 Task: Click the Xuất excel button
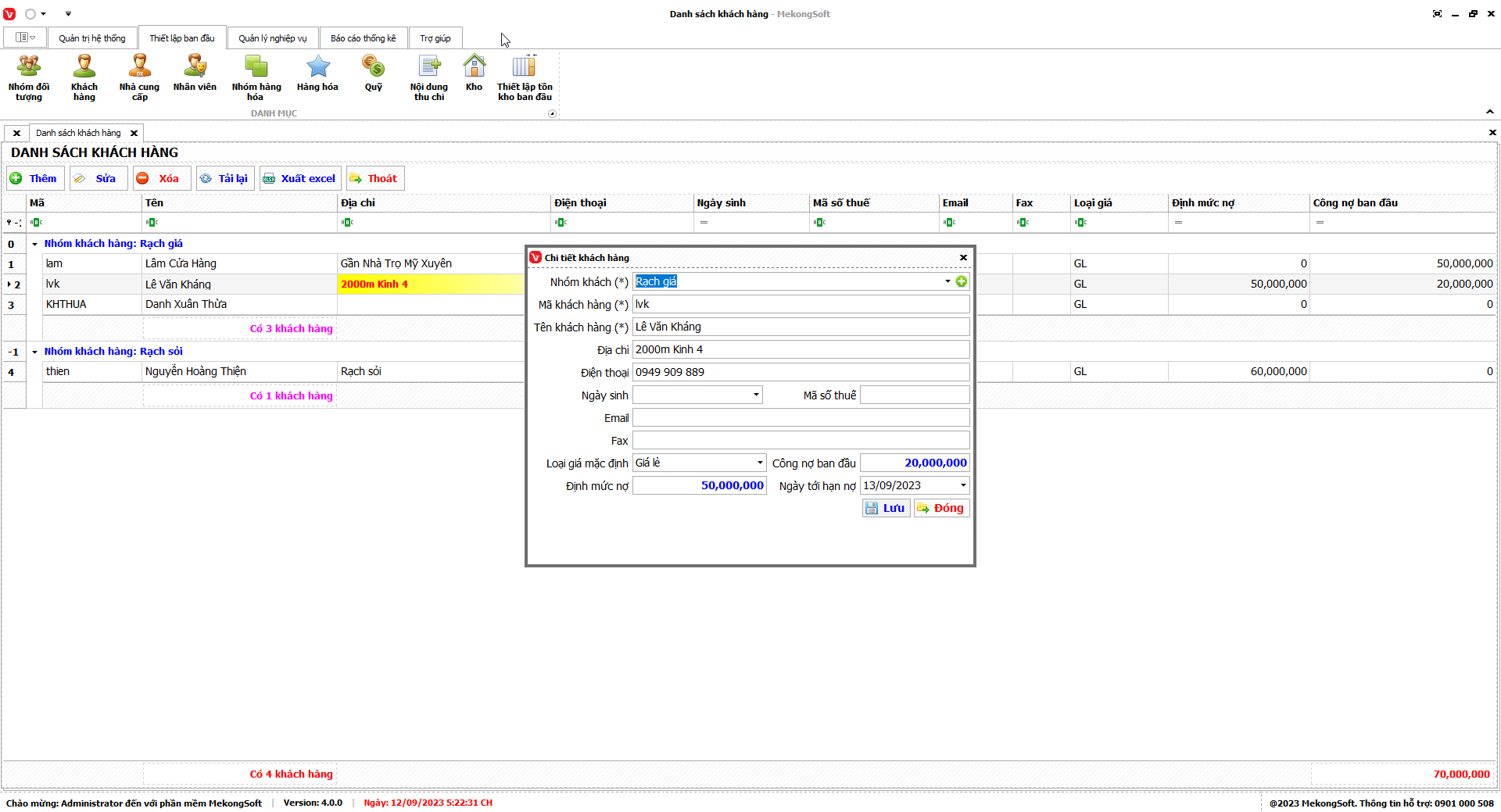(300, 178)
